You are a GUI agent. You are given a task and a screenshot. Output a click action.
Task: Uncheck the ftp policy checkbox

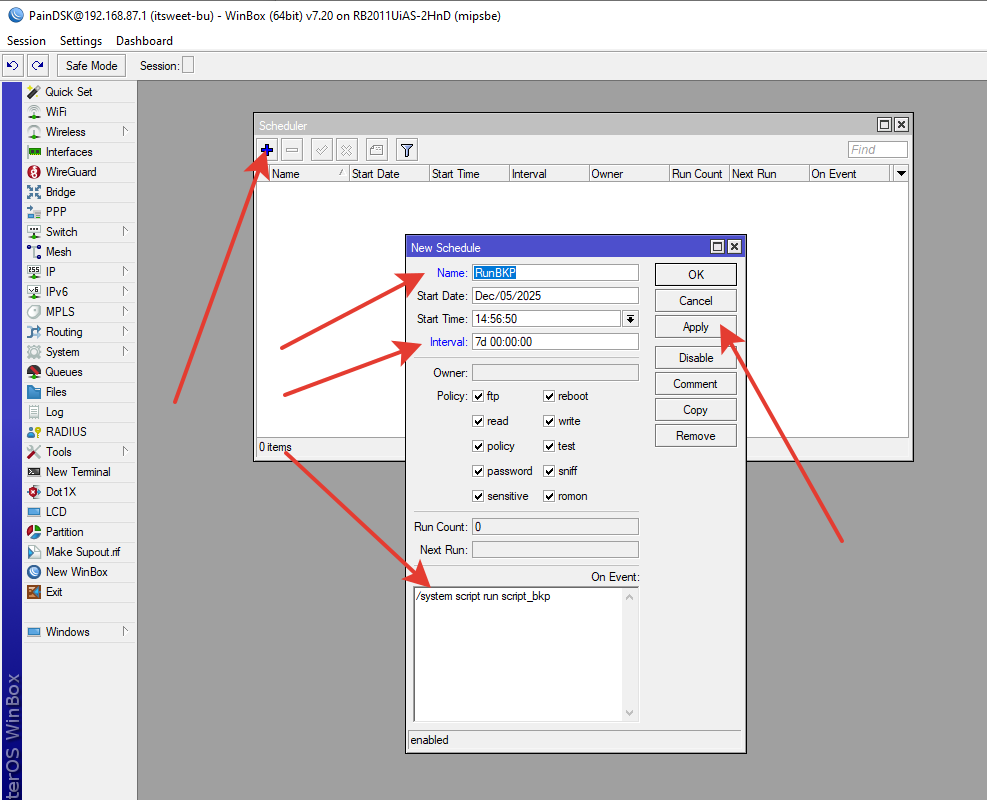pos(478,396)
